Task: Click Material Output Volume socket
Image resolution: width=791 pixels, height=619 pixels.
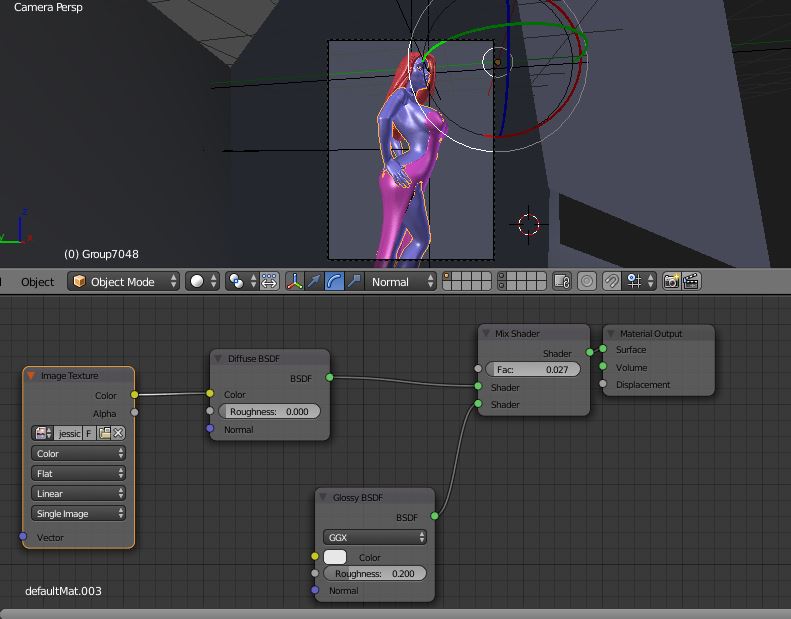Action: (603, 366)
